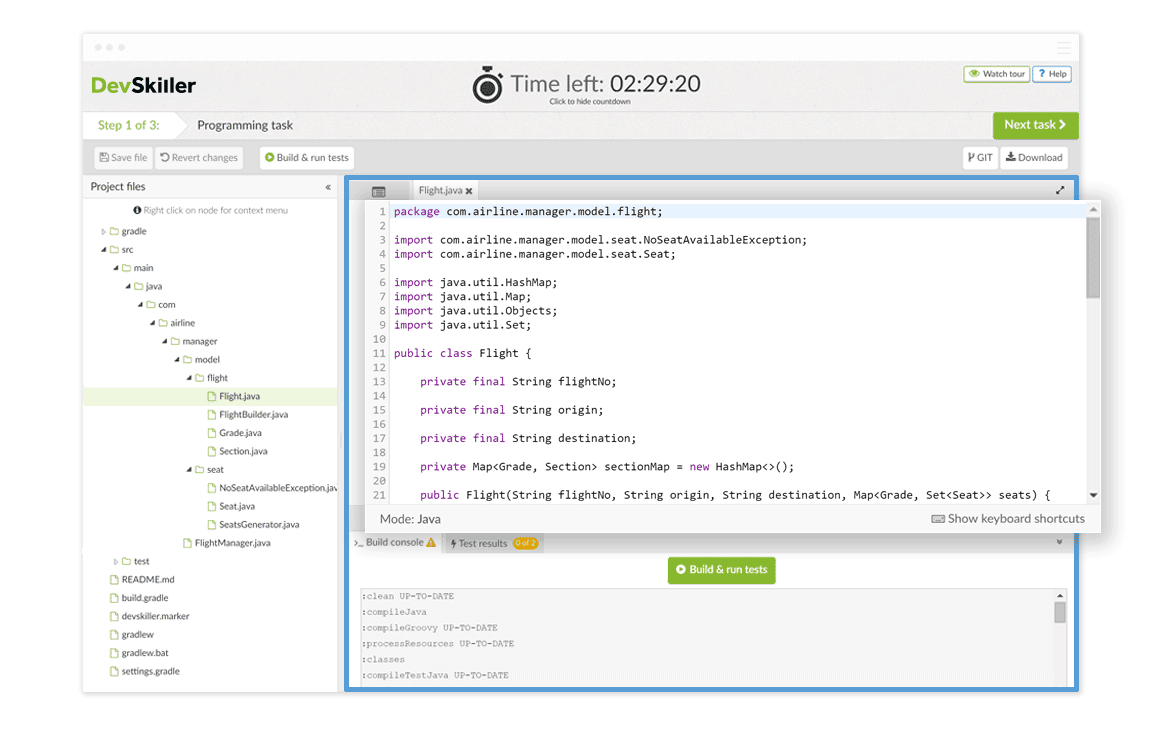Image resolution: width=1163 pixels, height=729 pixels.
Task: Open devskiller.marker file
Action: (155, 617)
